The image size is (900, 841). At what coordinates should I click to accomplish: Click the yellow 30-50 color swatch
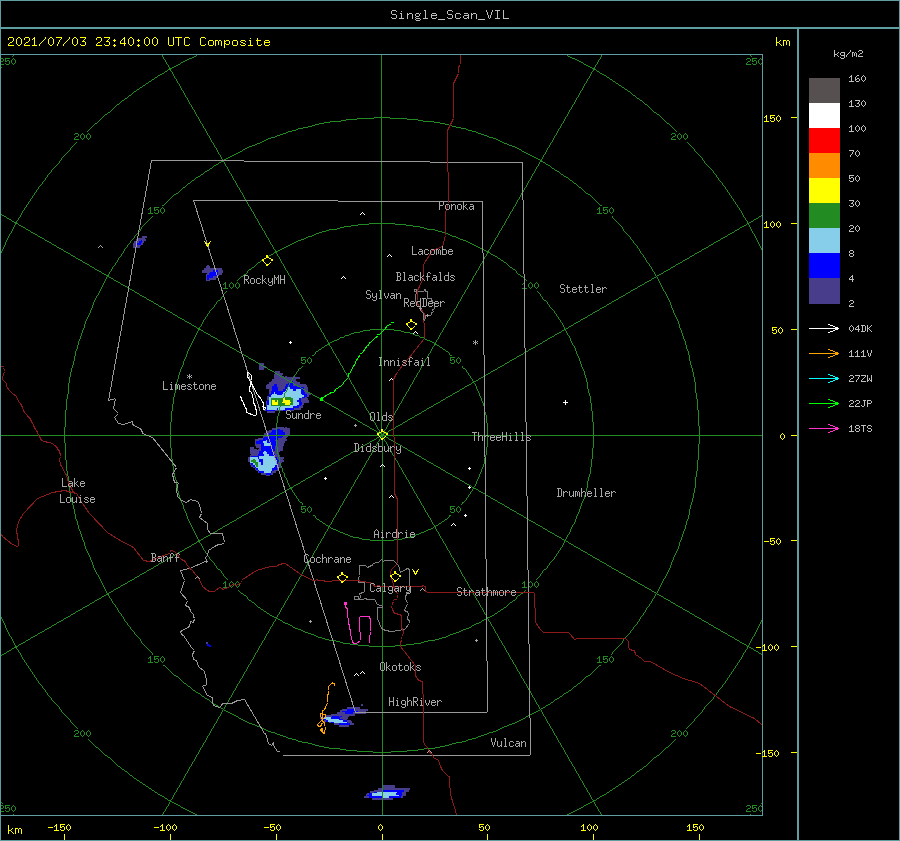[x=824, y=191]
